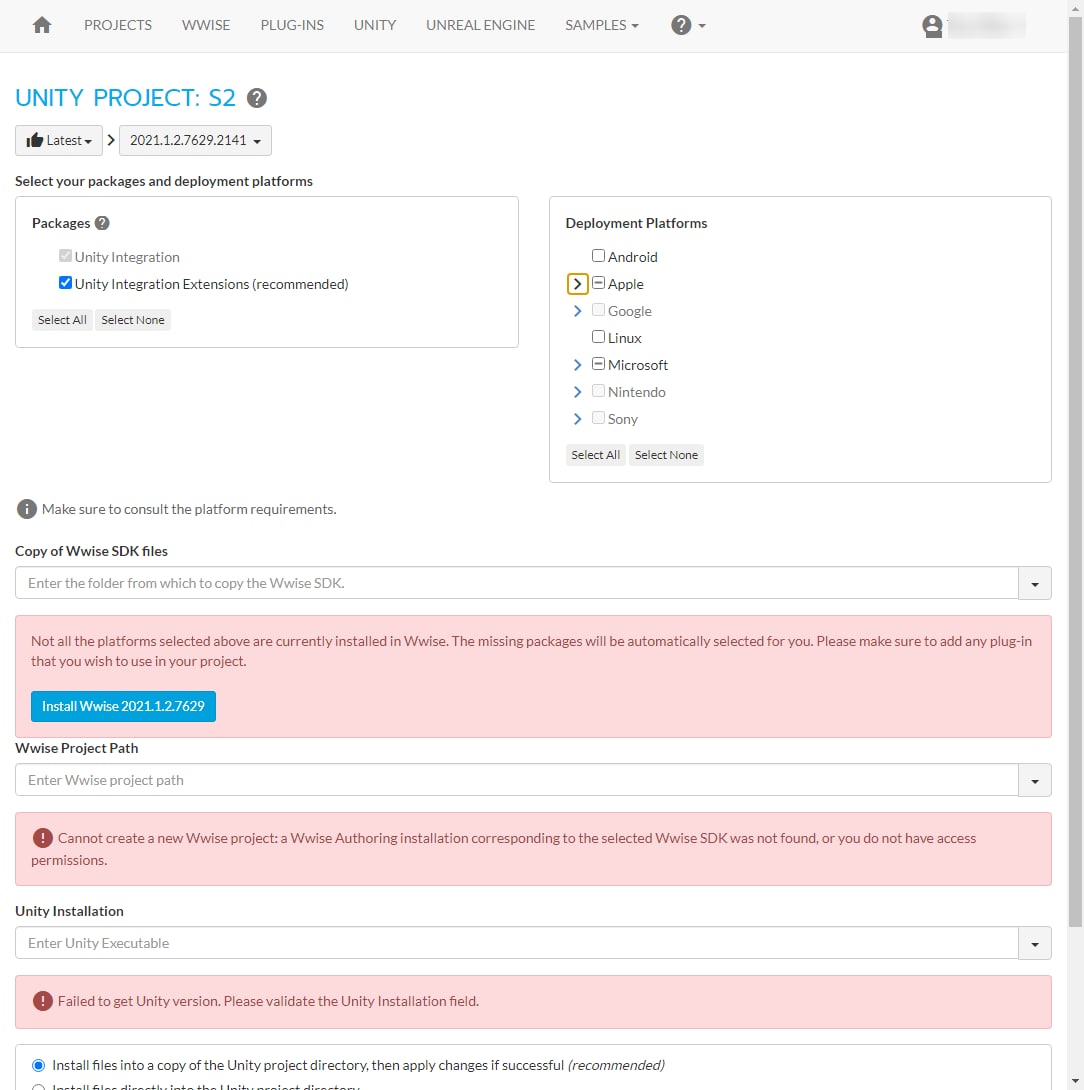This screenshot has height=1090, width=1084.
Task: Open the UNITY tab
Action: [375, 25]
